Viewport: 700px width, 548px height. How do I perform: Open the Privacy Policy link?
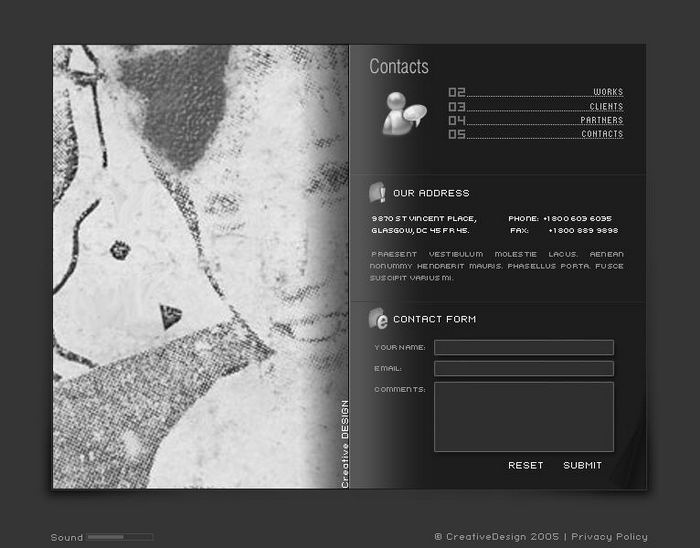(x=609, y=537)
